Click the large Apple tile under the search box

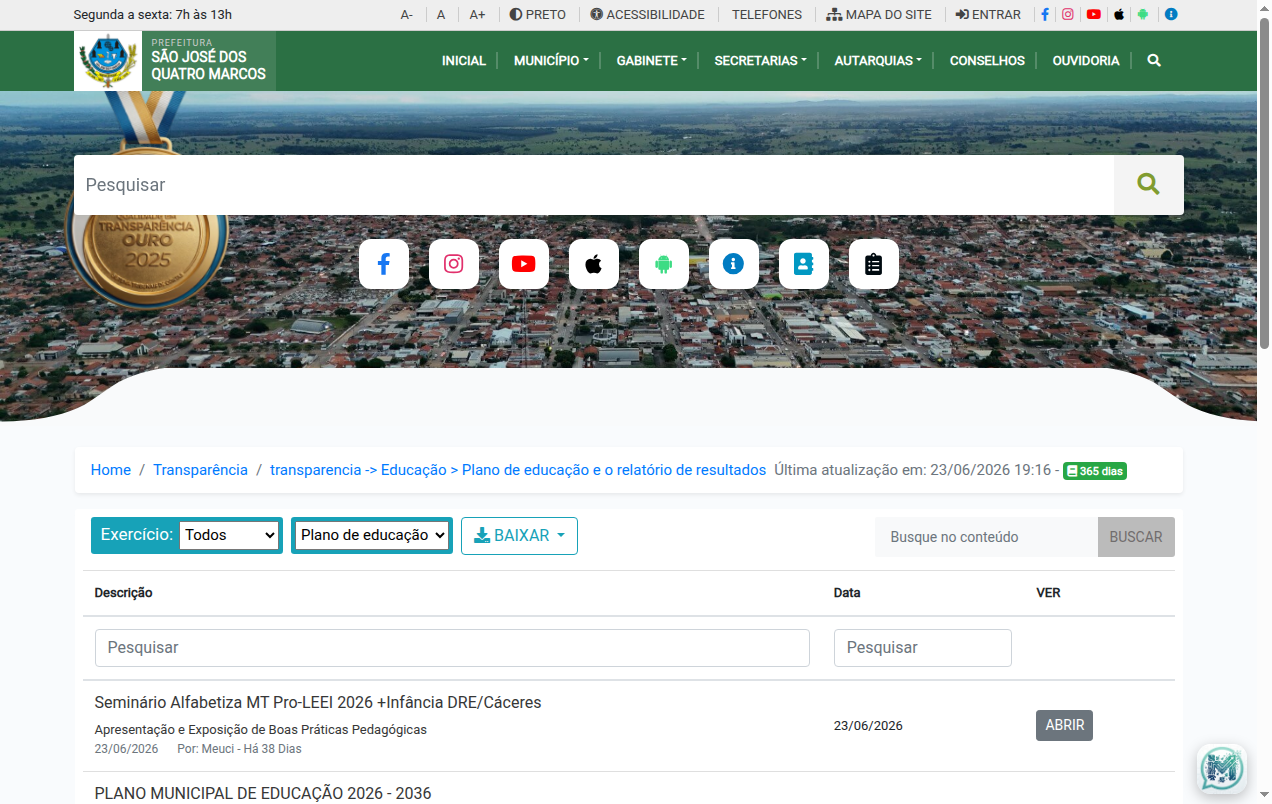(594, 264)
